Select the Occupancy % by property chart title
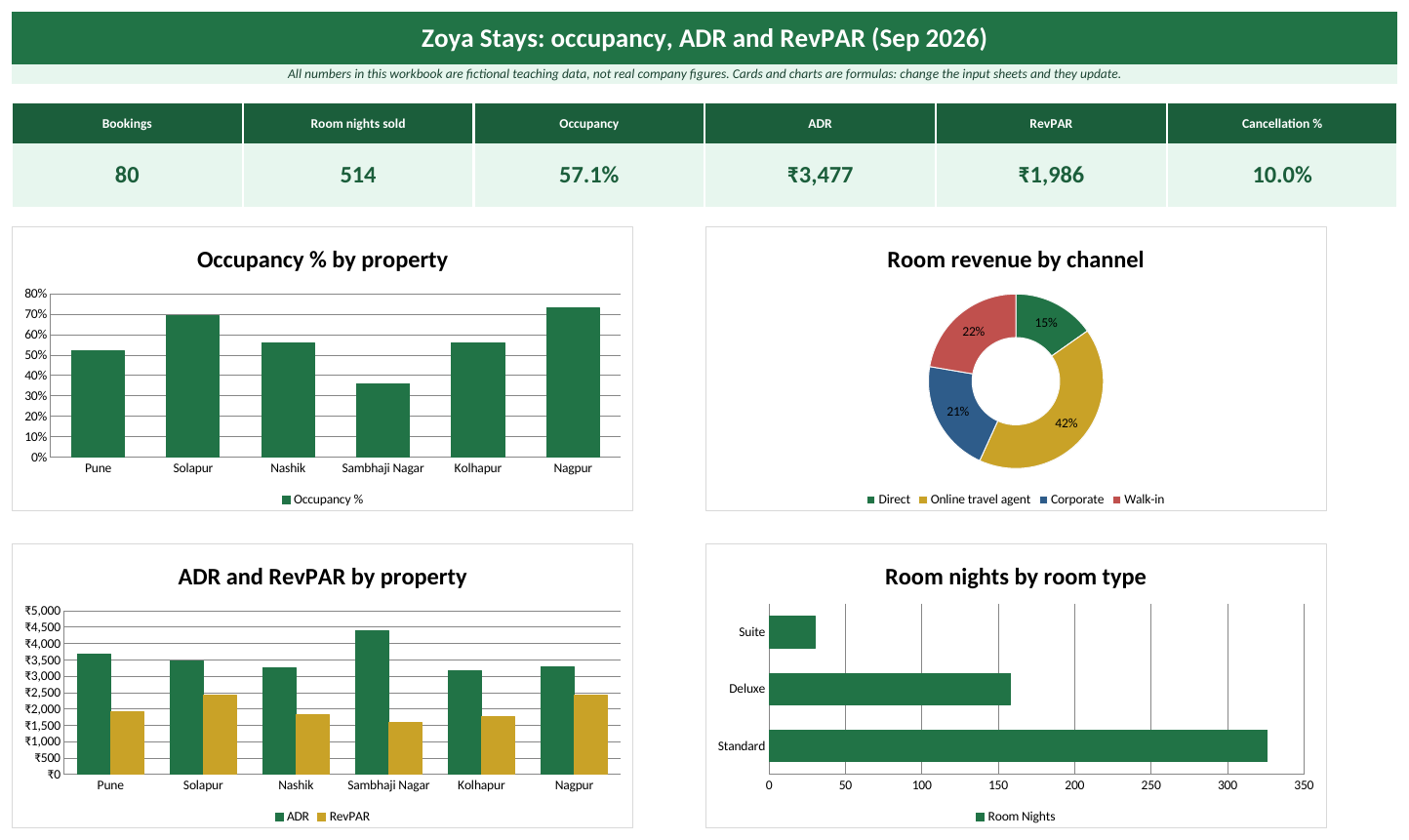This screenshot has height=840, width=1409. pyautogui.click(x=322, y=260)
